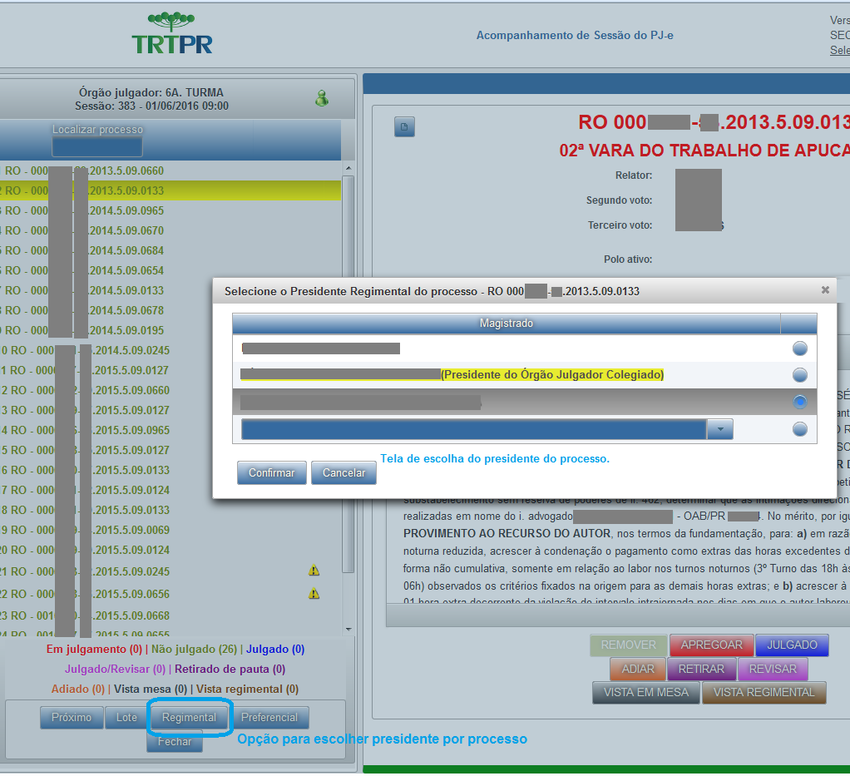Filter by Vista mesa (0)
Image resolution: width=850 pixels, height=776 pixels.
tap(150, 689)
